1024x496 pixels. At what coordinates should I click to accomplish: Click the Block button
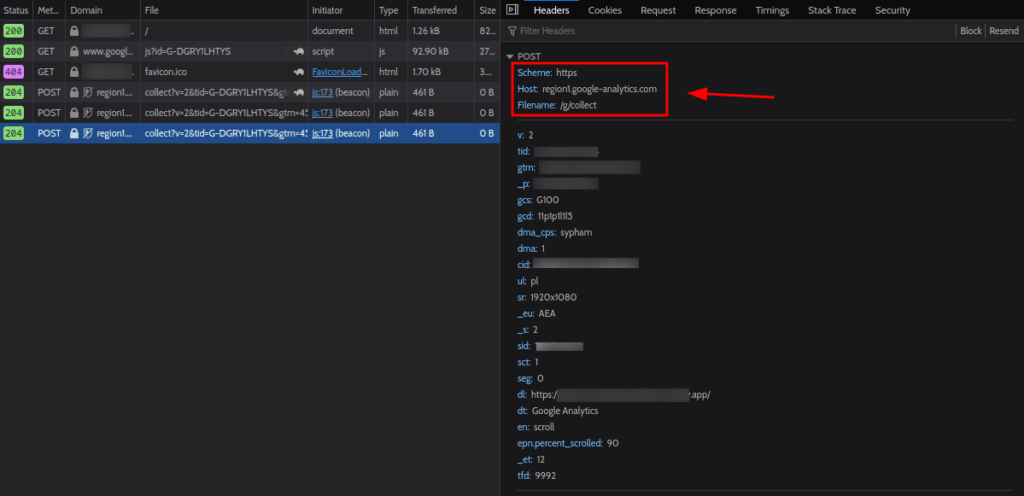click(x=970, y=31)
